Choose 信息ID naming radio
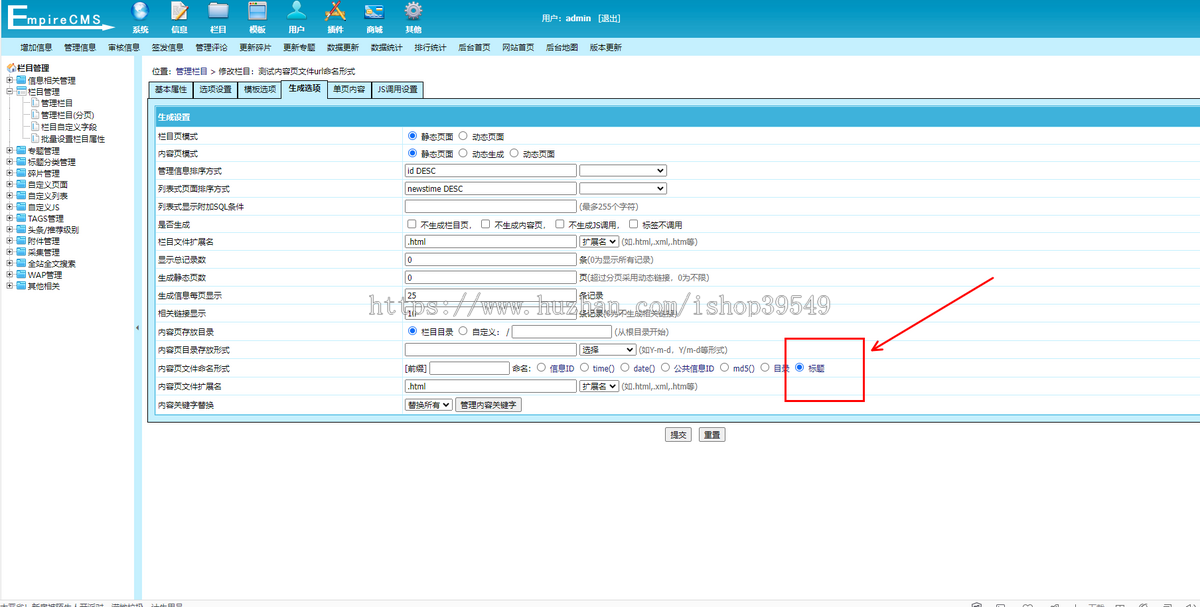The height and width of the screenshot is (607, 1200). [541, 368]
